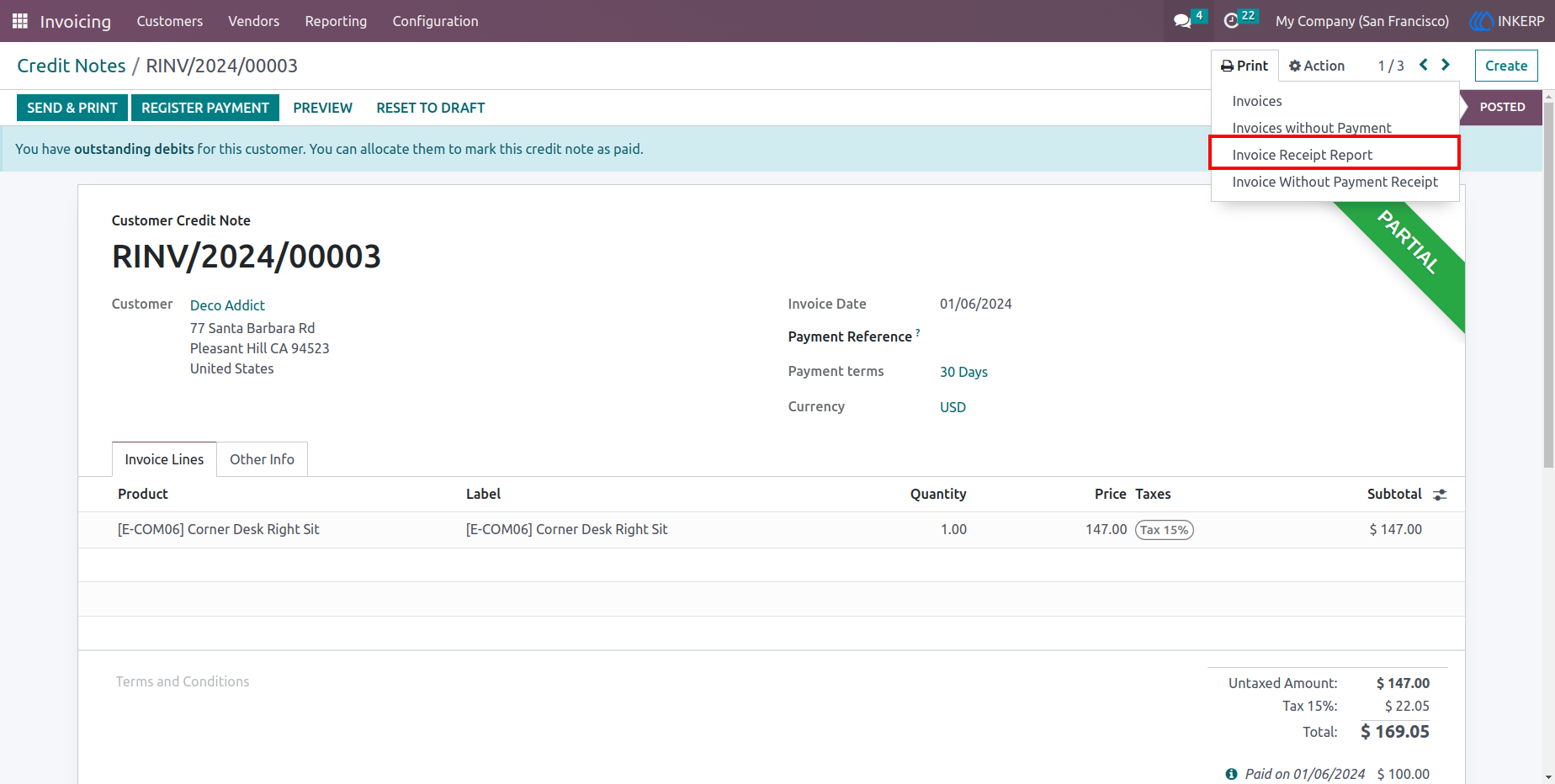Click the Invoicing app title
Screen dimensions: 1555x784
[x=76, y=21]
